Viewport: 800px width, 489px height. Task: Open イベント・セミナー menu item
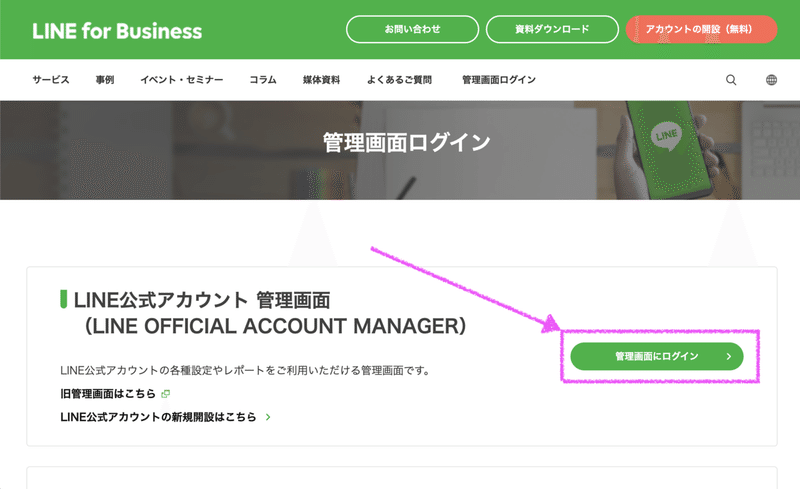click(x=182, y=80)
